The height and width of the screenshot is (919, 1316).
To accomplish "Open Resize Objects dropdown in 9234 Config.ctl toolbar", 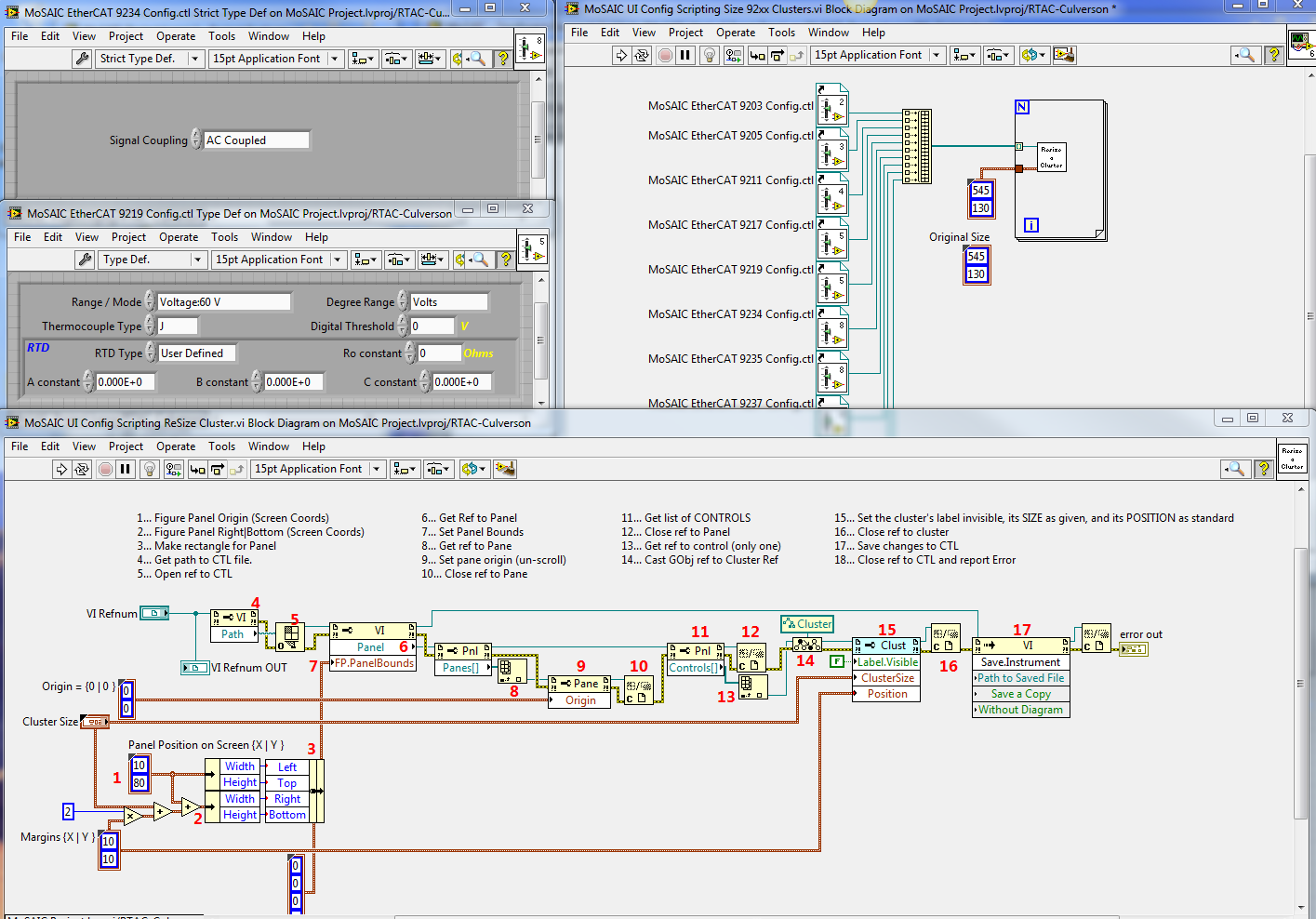I will (x=430, y=58).
